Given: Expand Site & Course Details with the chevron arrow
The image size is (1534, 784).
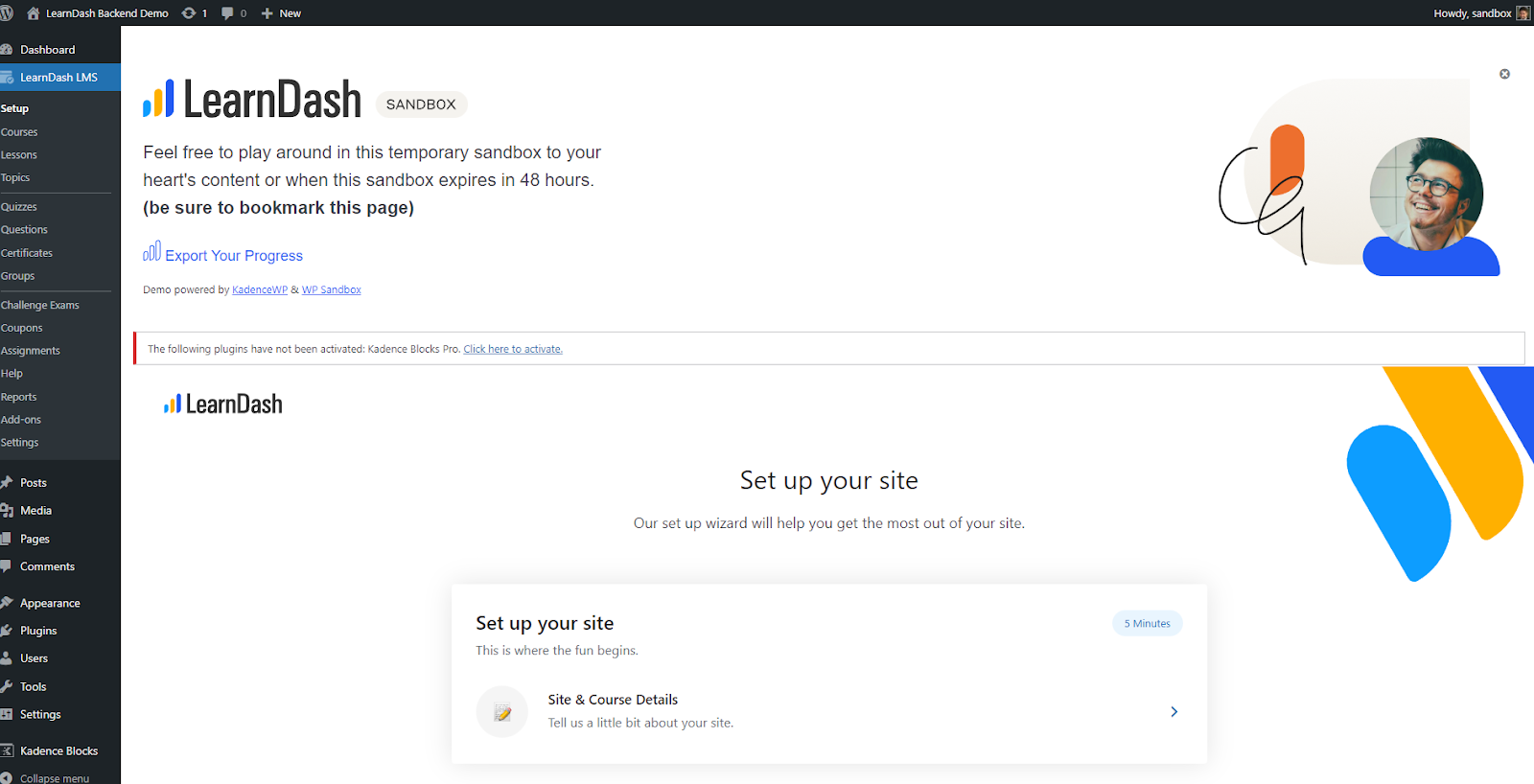Looking at the screenshot, I should click(1174, 711).
